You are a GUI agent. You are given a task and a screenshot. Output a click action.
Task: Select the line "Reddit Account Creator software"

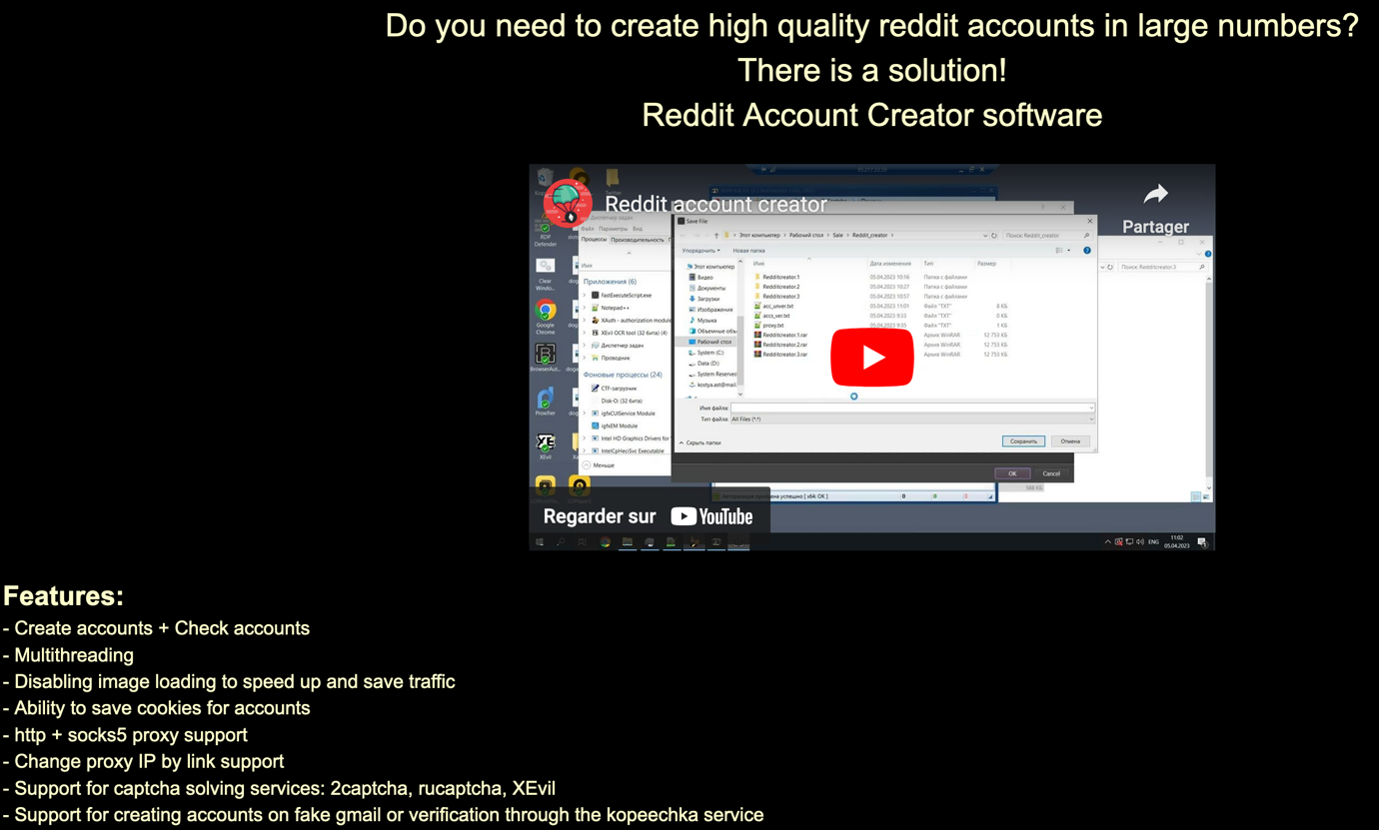point(872,115)
